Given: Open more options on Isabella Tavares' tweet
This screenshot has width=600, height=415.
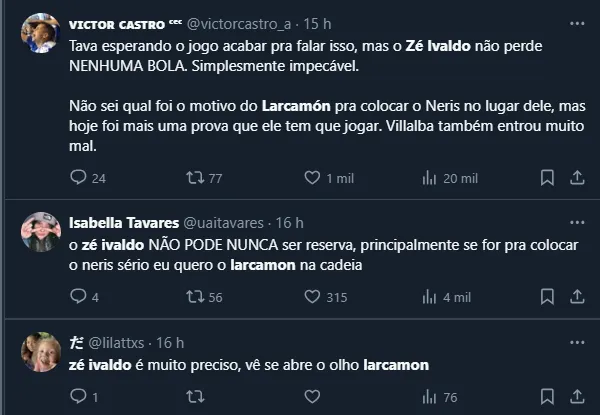Looking at the screenshot, I should pyautogui.click(x=577, y=222).
